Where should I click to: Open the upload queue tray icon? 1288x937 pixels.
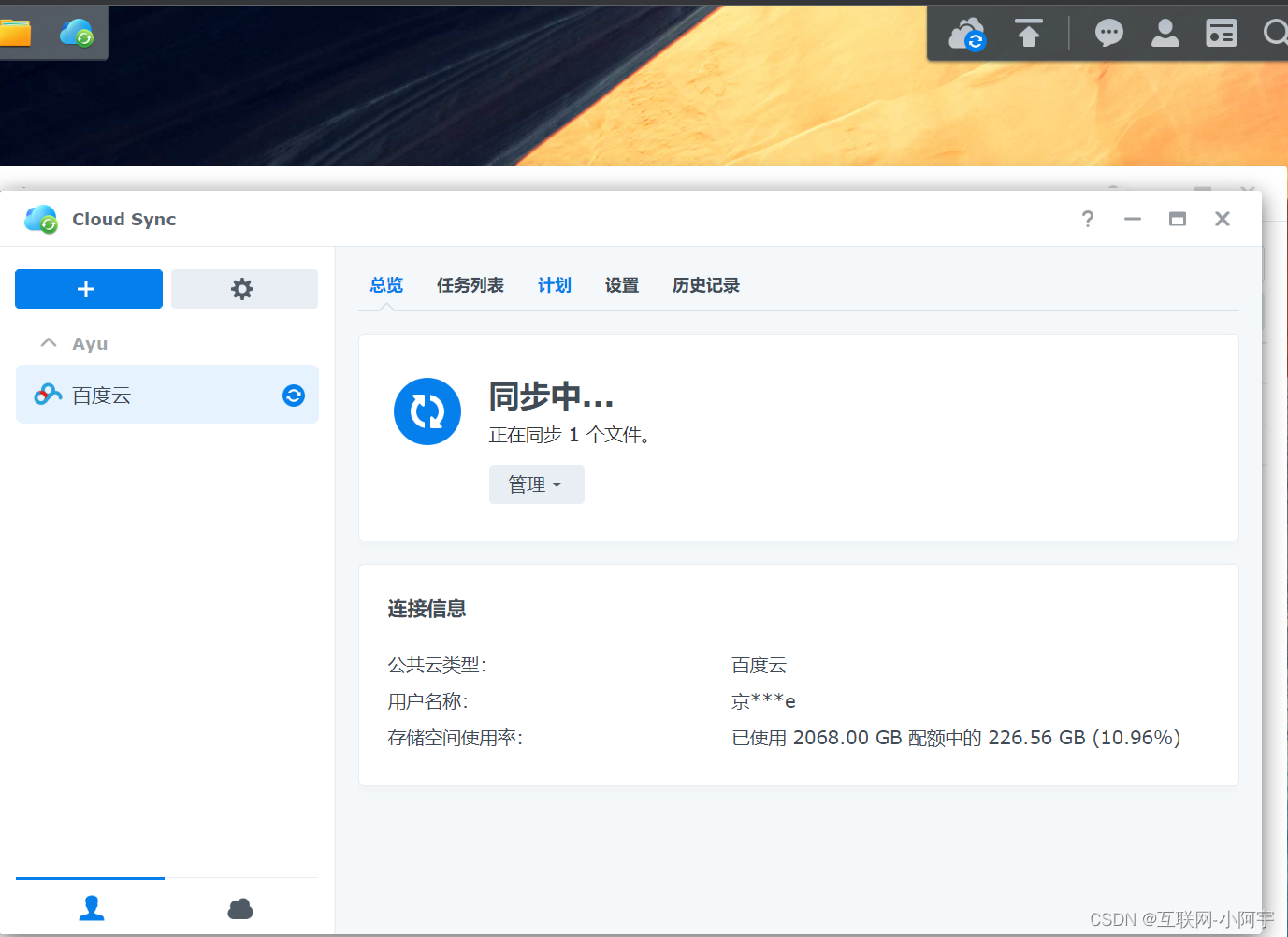click(1029, 34)
